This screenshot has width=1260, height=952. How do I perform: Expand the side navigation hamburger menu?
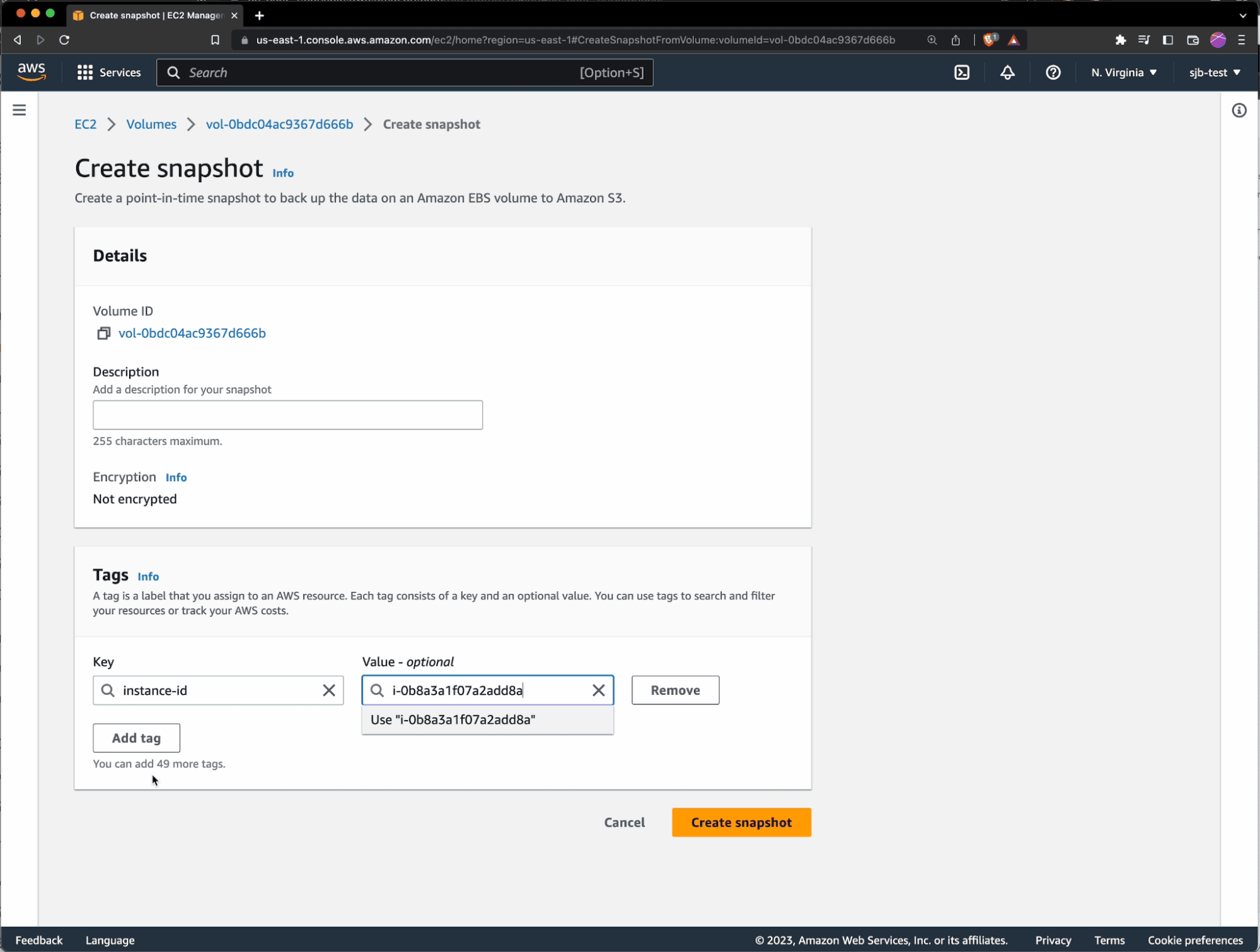pos(20,110)
